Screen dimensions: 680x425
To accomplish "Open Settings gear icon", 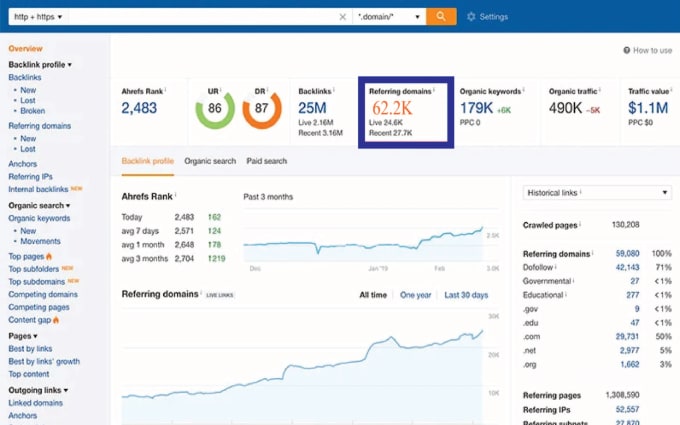I will [x=471, y=17].
